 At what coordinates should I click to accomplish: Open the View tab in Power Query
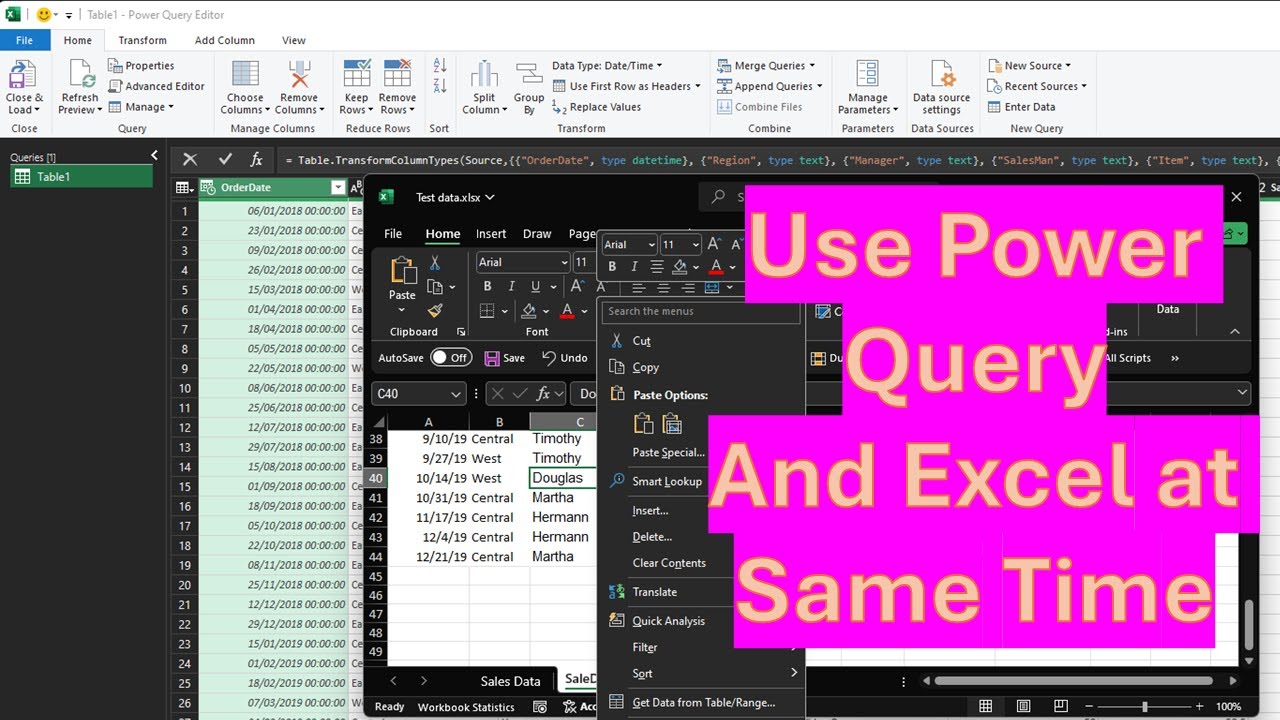pyautogui.click(x=294, y=40)
